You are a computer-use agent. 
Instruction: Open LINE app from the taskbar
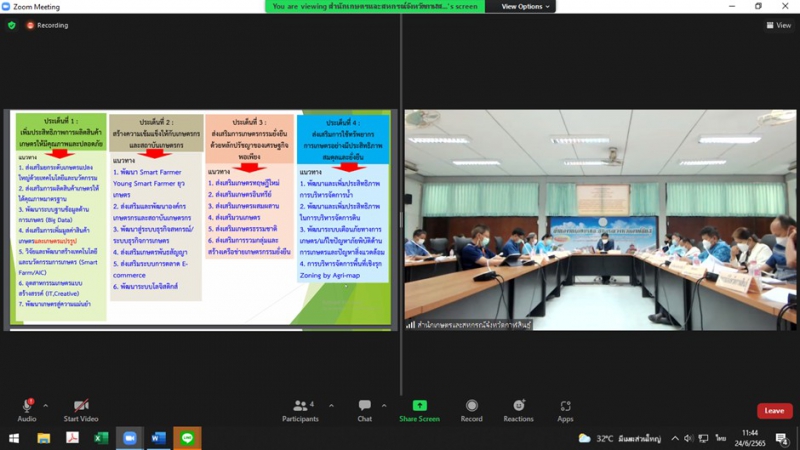[187, 438]
